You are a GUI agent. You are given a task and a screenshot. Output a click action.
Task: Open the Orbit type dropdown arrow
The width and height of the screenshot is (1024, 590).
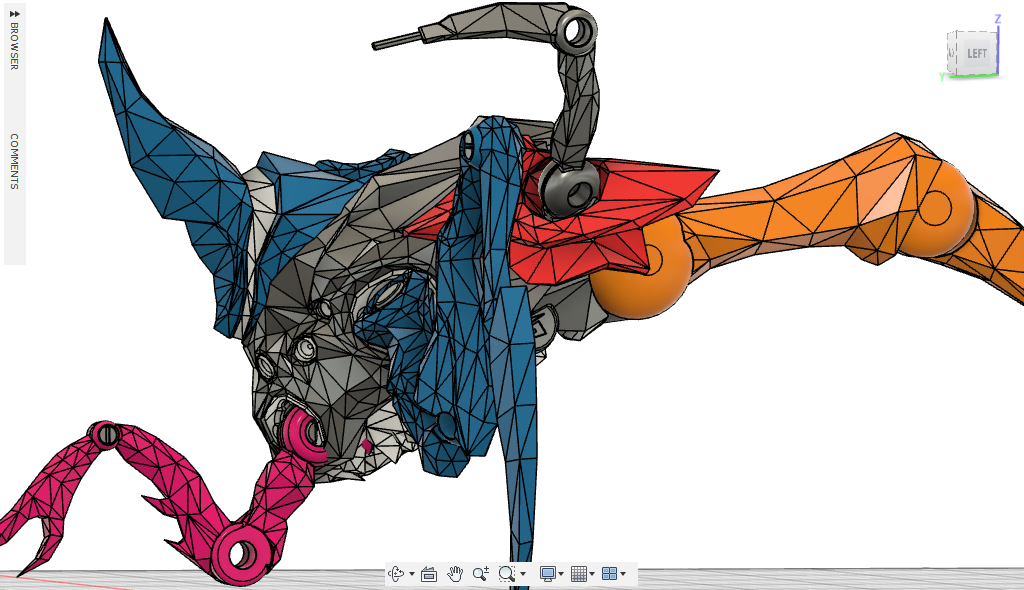(412, 574)
